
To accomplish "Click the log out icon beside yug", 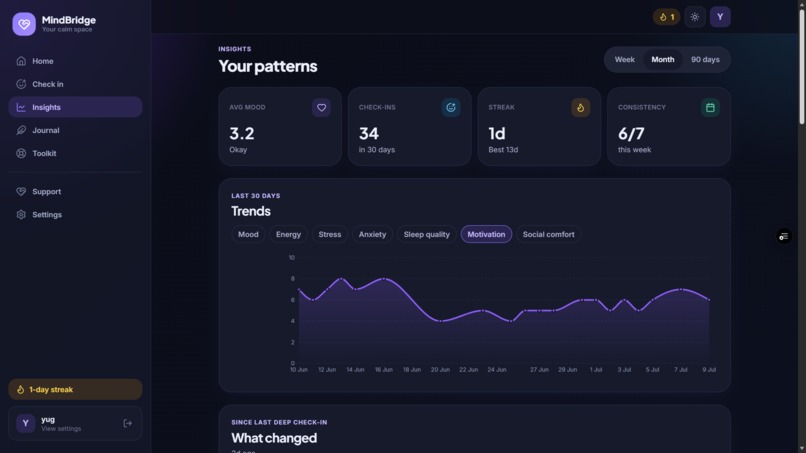I will (x=127, y=424).
